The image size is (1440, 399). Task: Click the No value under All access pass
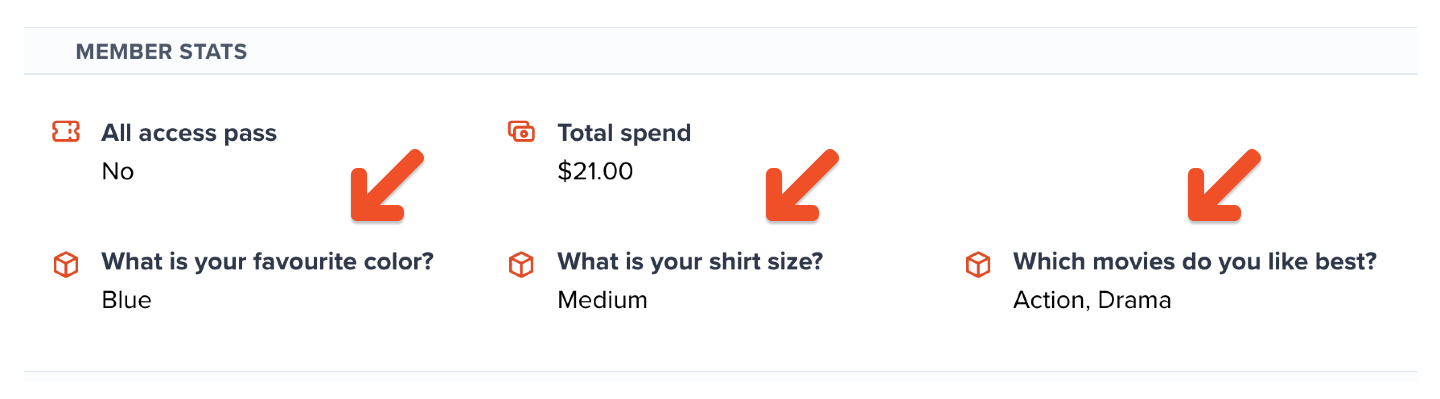coord(117,171)
